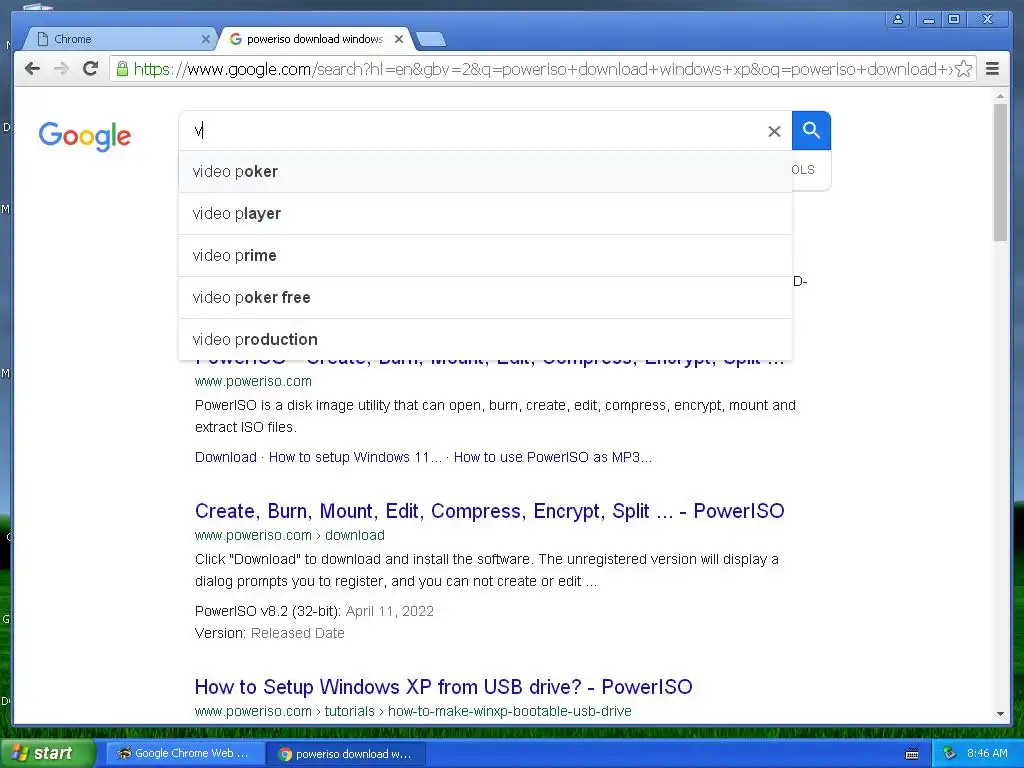Click the address bar URL
The image size is (1024, 768).
pyautogui.click(x=542, y=69)
